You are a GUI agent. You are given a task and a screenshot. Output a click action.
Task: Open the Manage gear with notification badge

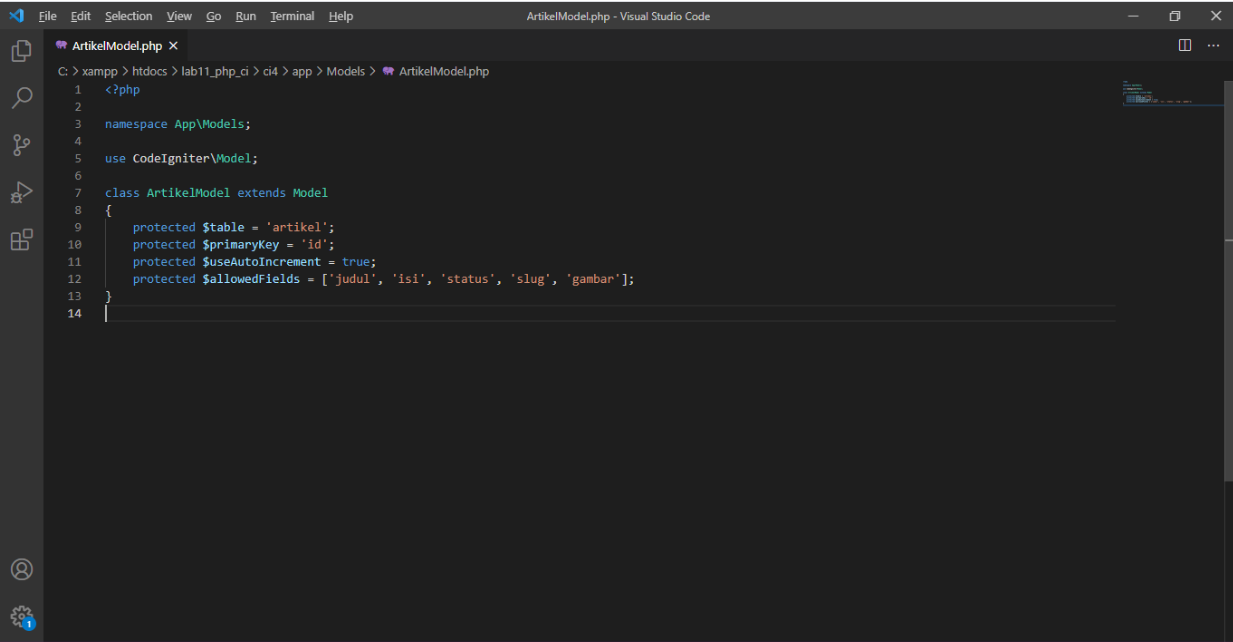coord(21,616)
